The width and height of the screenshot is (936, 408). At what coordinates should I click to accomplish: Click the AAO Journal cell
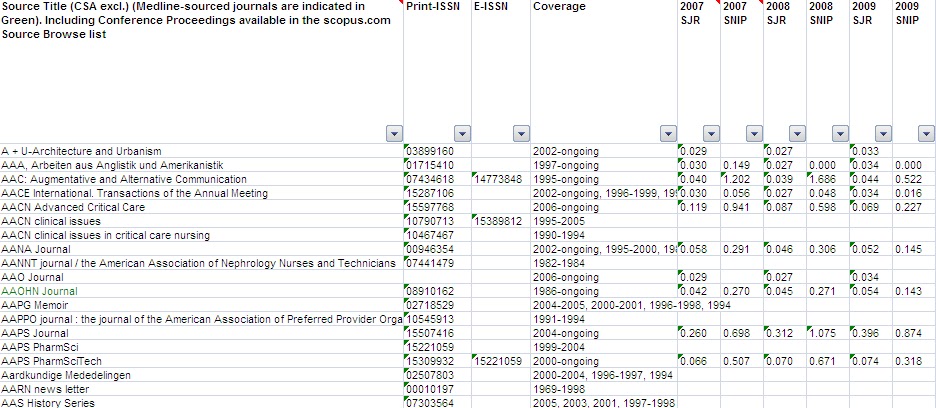point(202,277)
